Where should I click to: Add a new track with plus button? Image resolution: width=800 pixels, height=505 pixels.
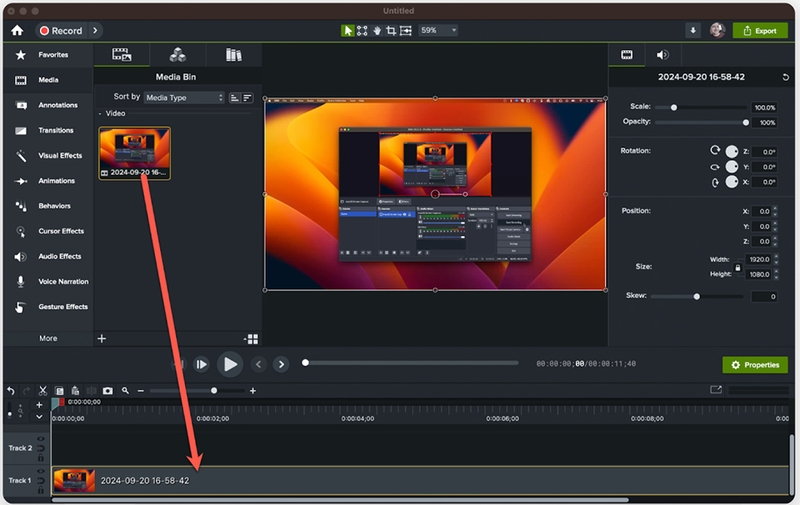39,405
